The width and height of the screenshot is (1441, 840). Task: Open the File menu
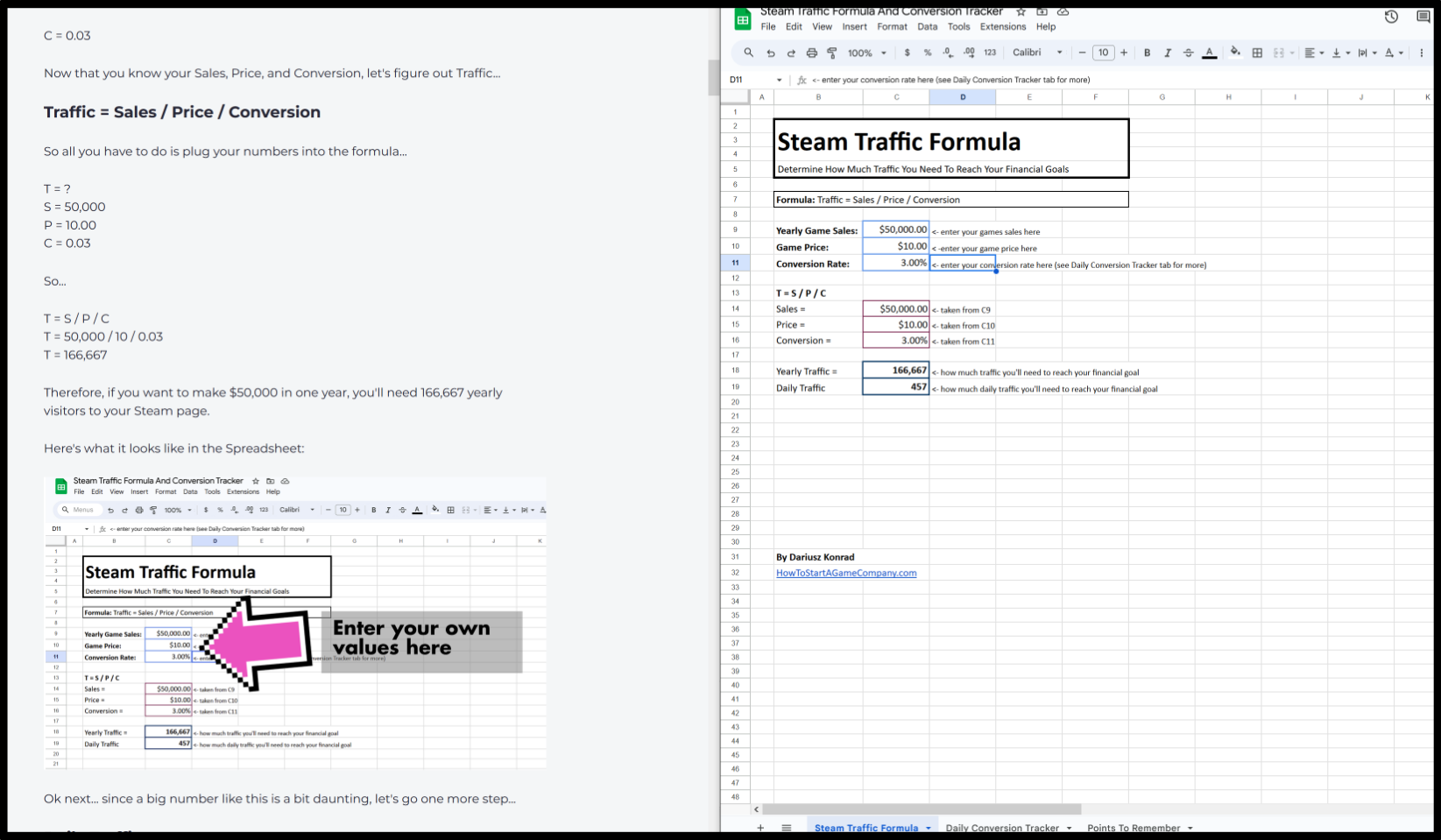[768, 26]
